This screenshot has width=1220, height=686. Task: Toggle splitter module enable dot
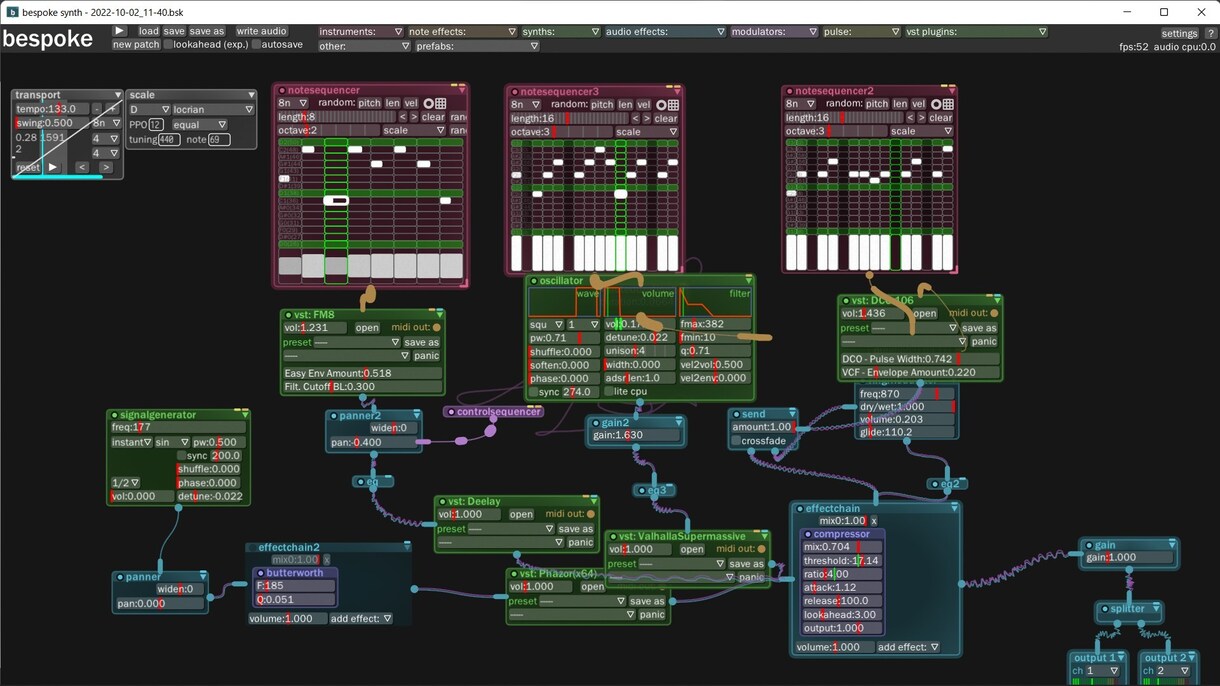(x=1104, y=608)
